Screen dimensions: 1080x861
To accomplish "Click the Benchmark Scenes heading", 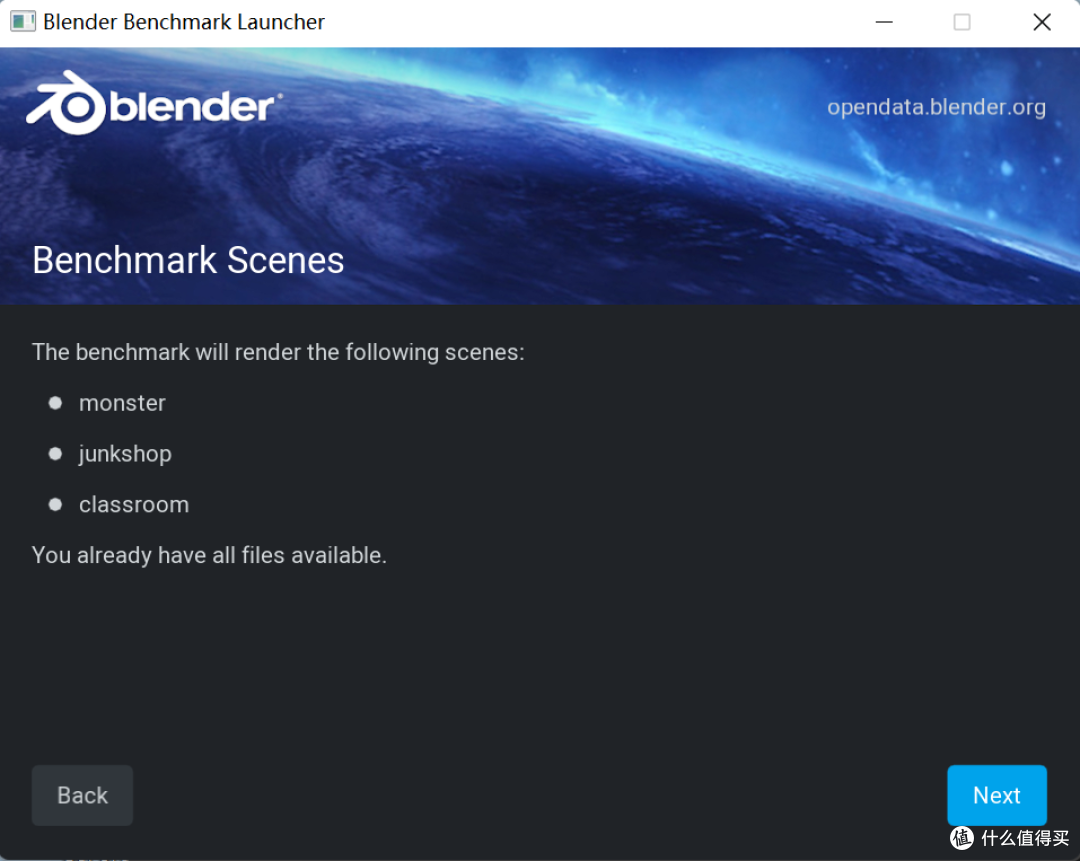I will (x=188, y=260).
